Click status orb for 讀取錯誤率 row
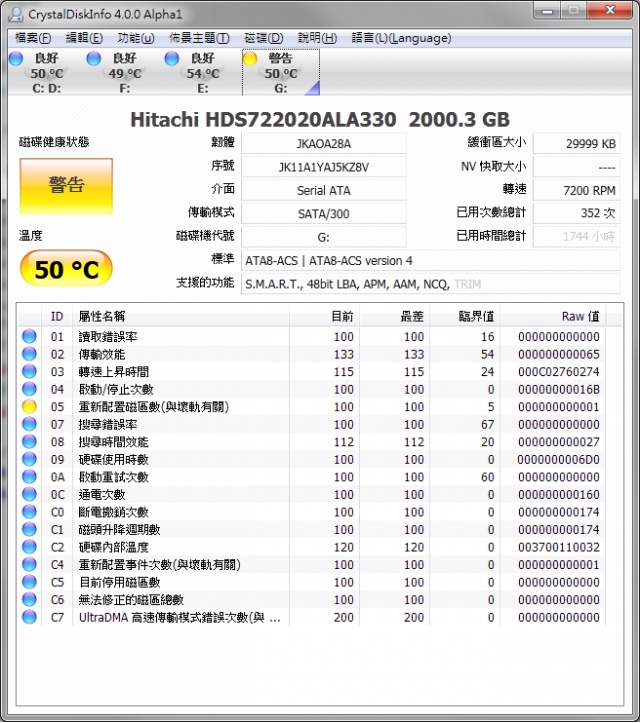Screen dimensions: 640x723 click(x=29, y=336)
